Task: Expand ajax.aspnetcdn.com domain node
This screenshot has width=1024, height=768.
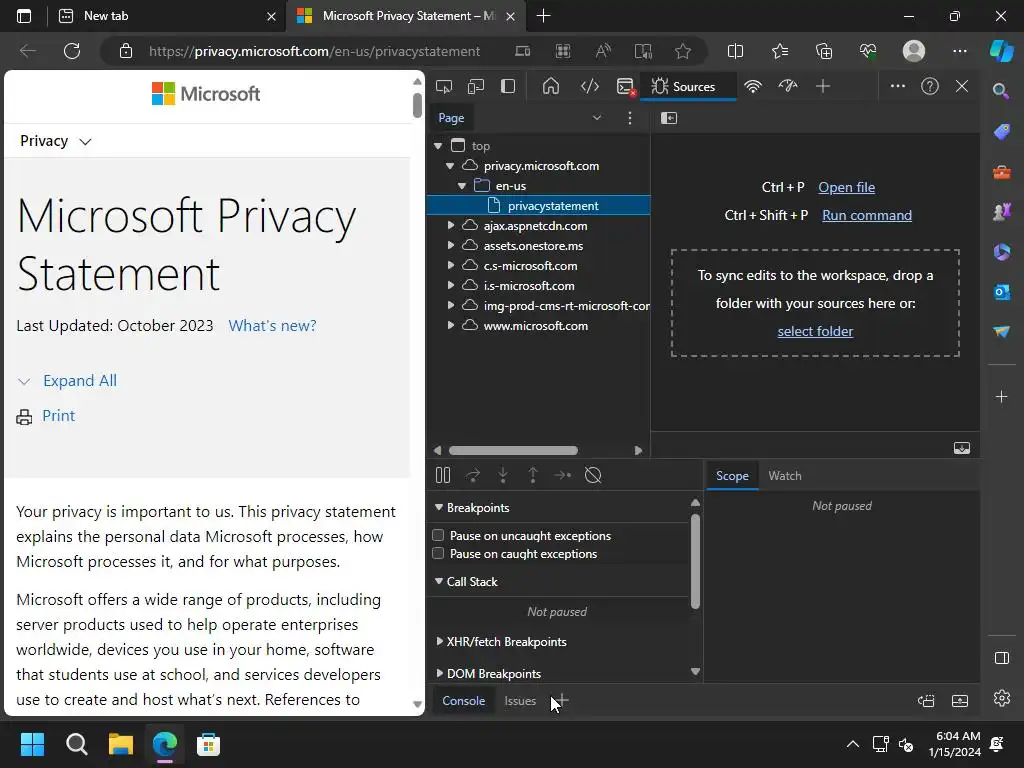Action: tap(451, 226)
